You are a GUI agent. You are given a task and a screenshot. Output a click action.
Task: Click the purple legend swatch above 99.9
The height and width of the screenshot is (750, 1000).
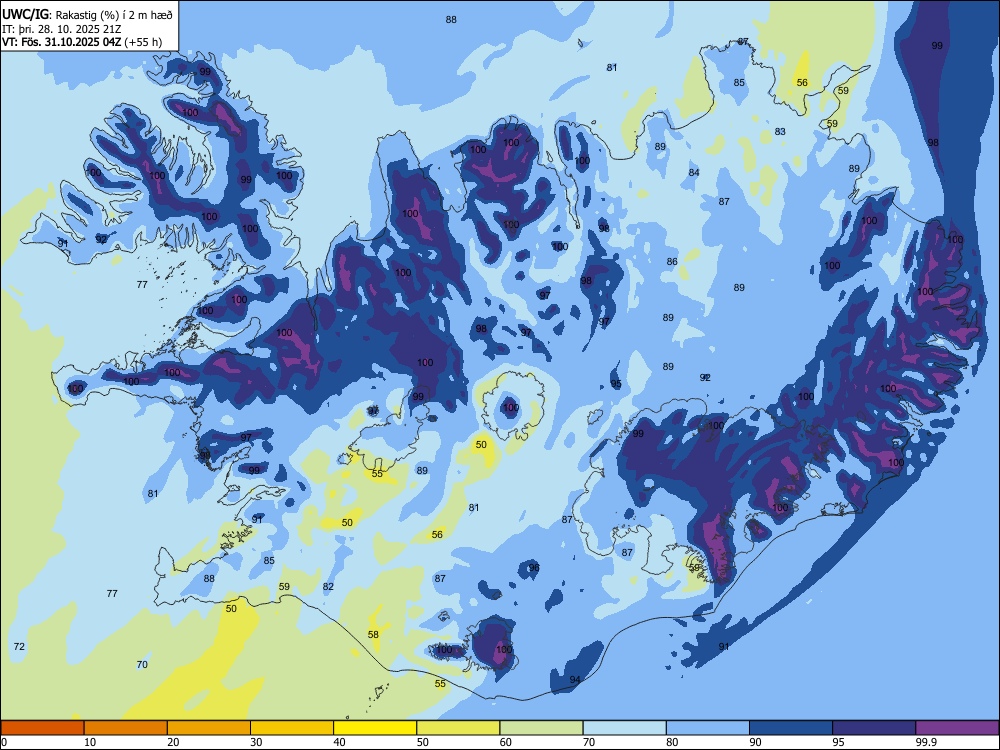[957, 728]
